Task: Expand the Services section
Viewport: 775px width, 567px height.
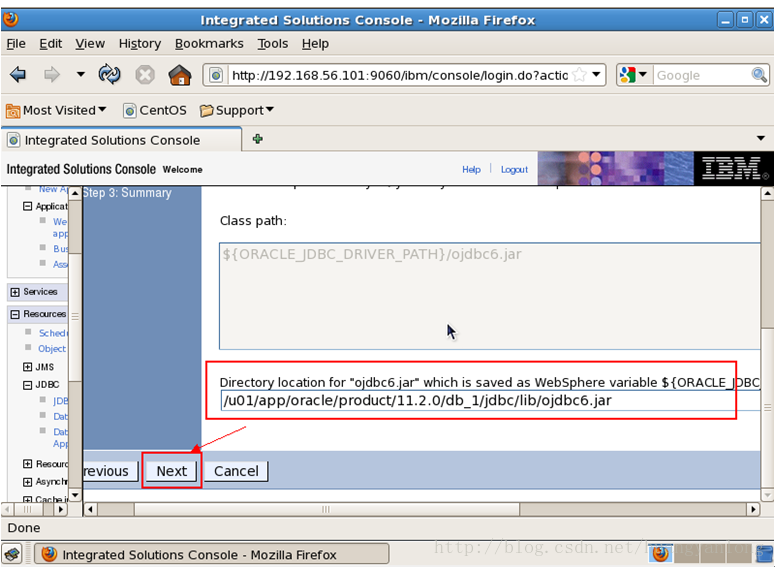Action: pos(15,292)
